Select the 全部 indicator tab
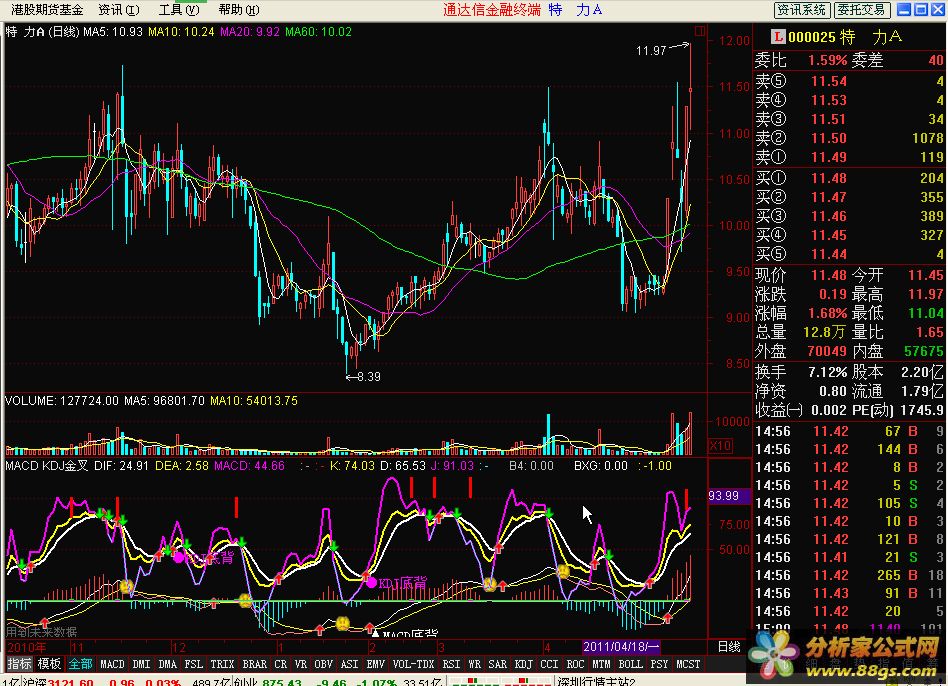Screen dimensions: 948x686 click(80, 664)
